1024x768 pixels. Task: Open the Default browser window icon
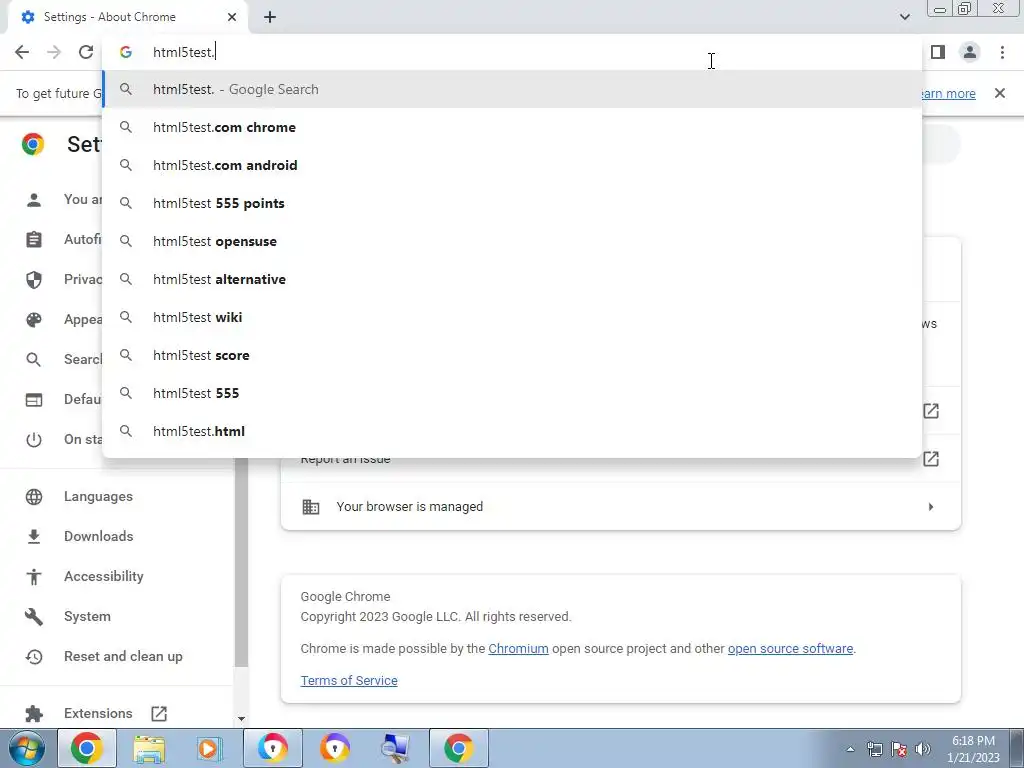(33, 400)
